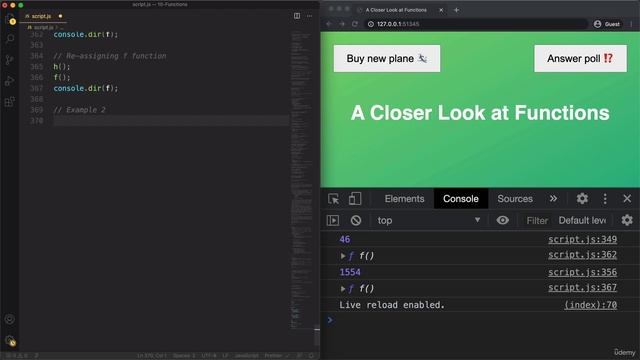This screenshot has height=360, width=640.
Task: Click the Live reload enabled message
Action: click(391, 305)
